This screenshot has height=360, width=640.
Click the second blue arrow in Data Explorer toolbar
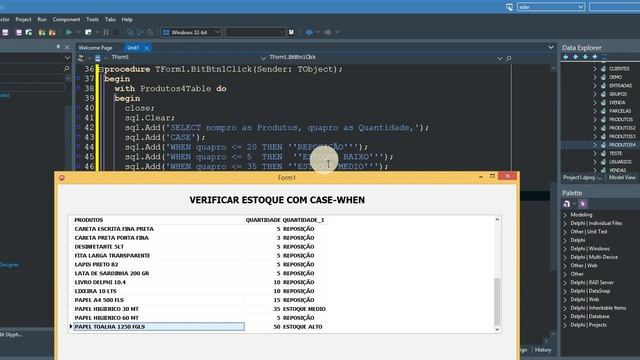coord(576,57)
